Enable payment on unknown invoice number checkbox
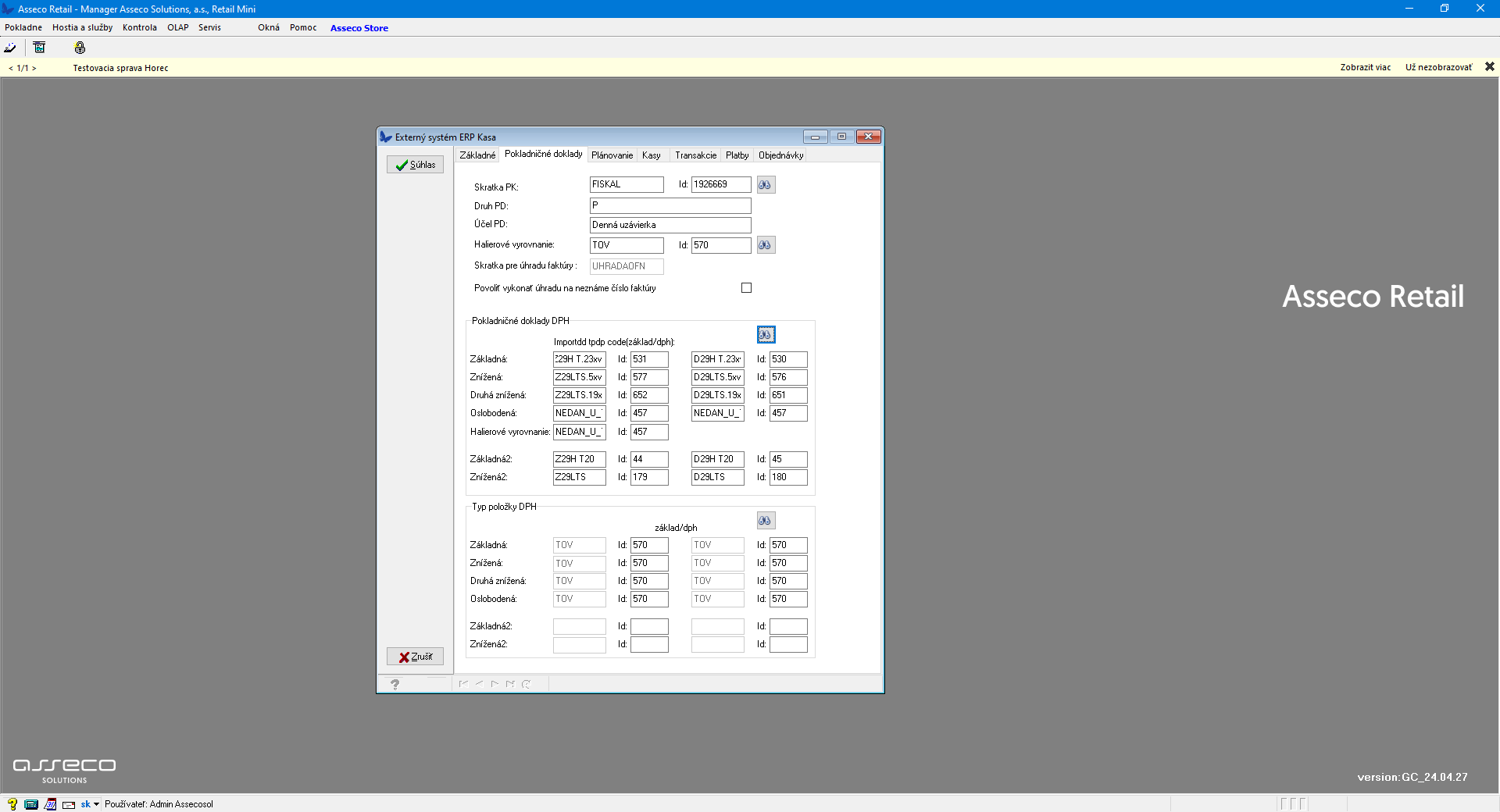The image size is (1500, 812). (x=746, y=288)
